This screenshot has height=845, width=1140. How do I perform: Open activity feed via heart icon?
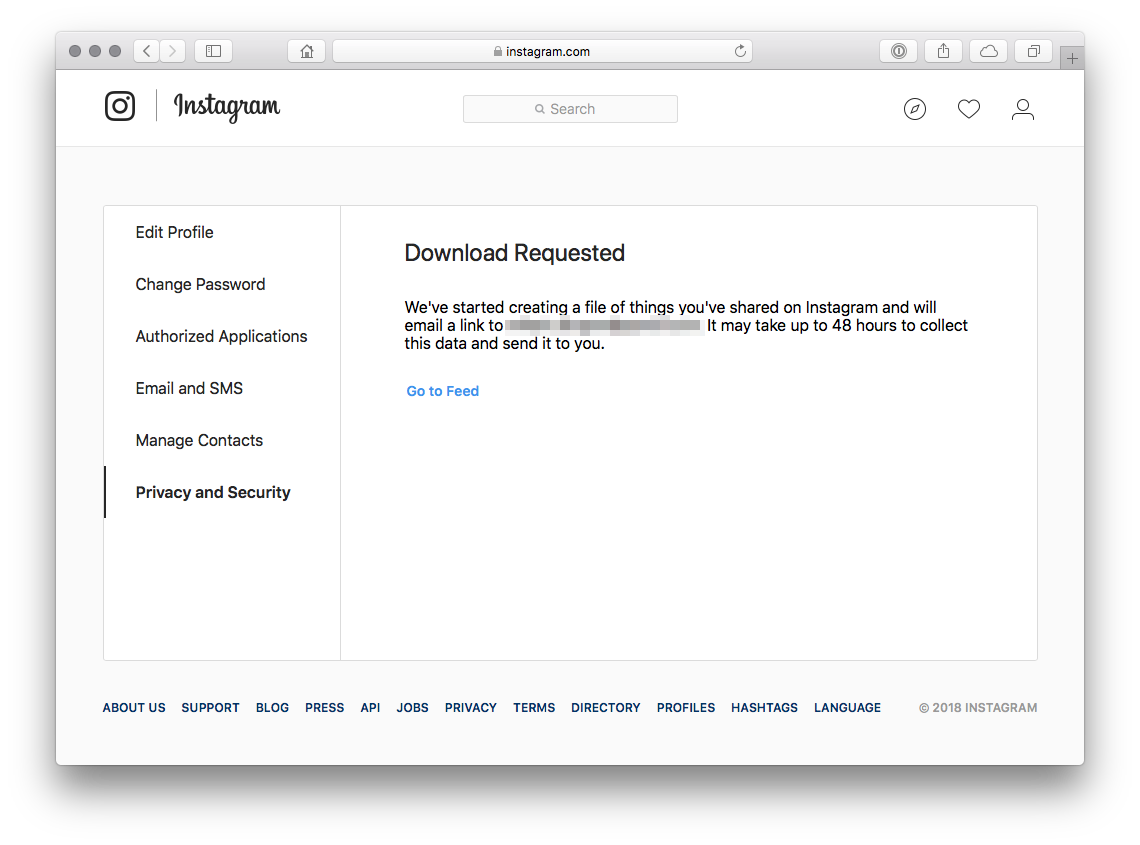968,109
